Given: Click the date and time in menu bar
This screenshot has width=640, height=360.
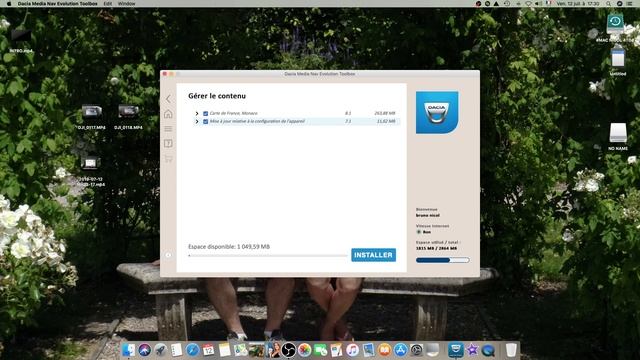Looking at the screenshot, I should click(578, 3).
